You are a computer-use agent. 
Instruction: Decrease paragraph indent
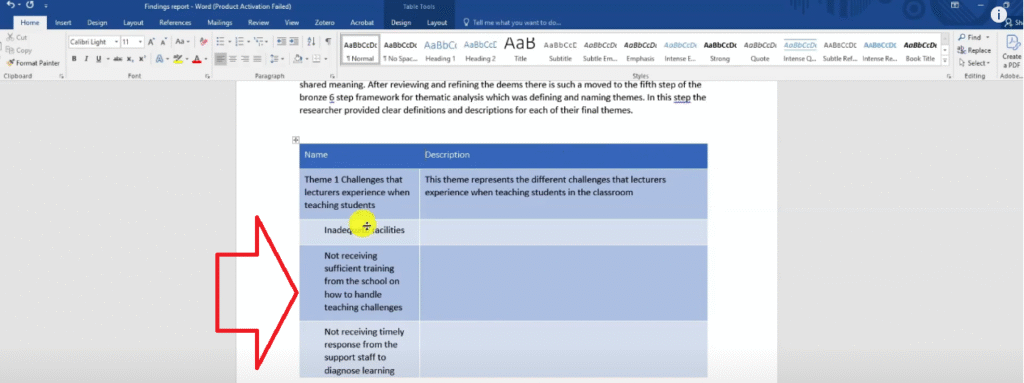coord(281,42)
